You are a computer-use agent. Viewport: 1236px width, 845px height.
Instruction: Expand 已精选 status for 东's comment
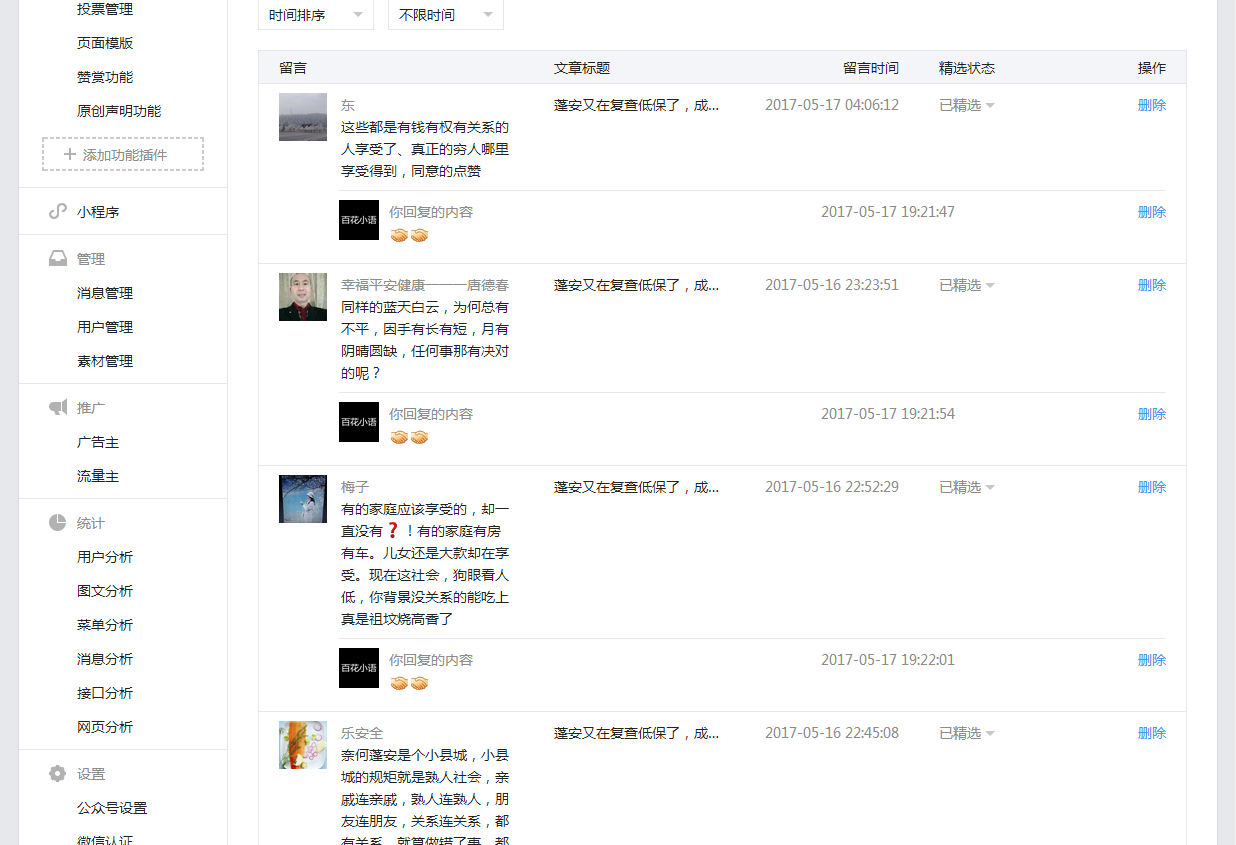pos(966,106)
